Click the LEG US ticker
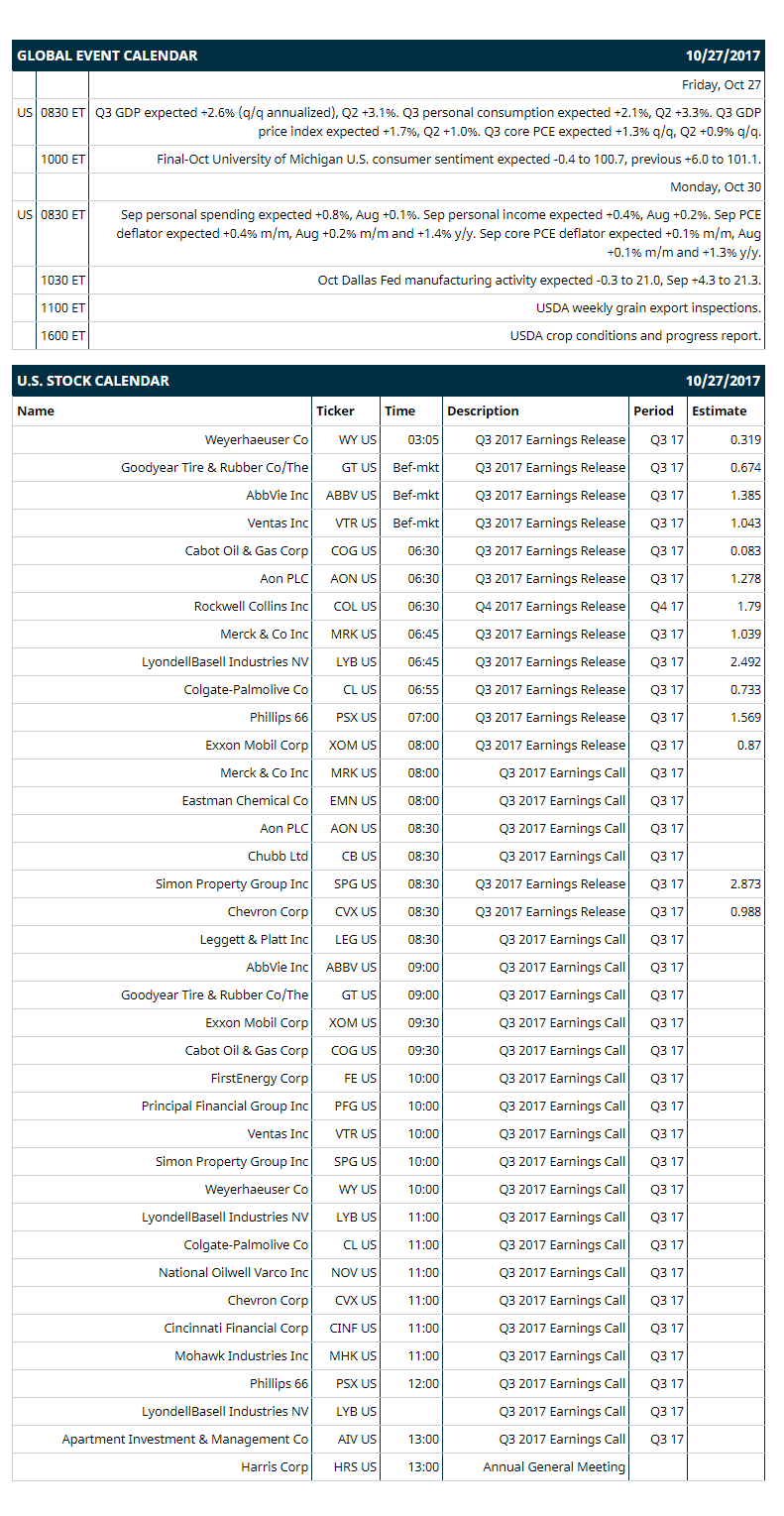This screenshot has width=784, height=1516. 356,939
